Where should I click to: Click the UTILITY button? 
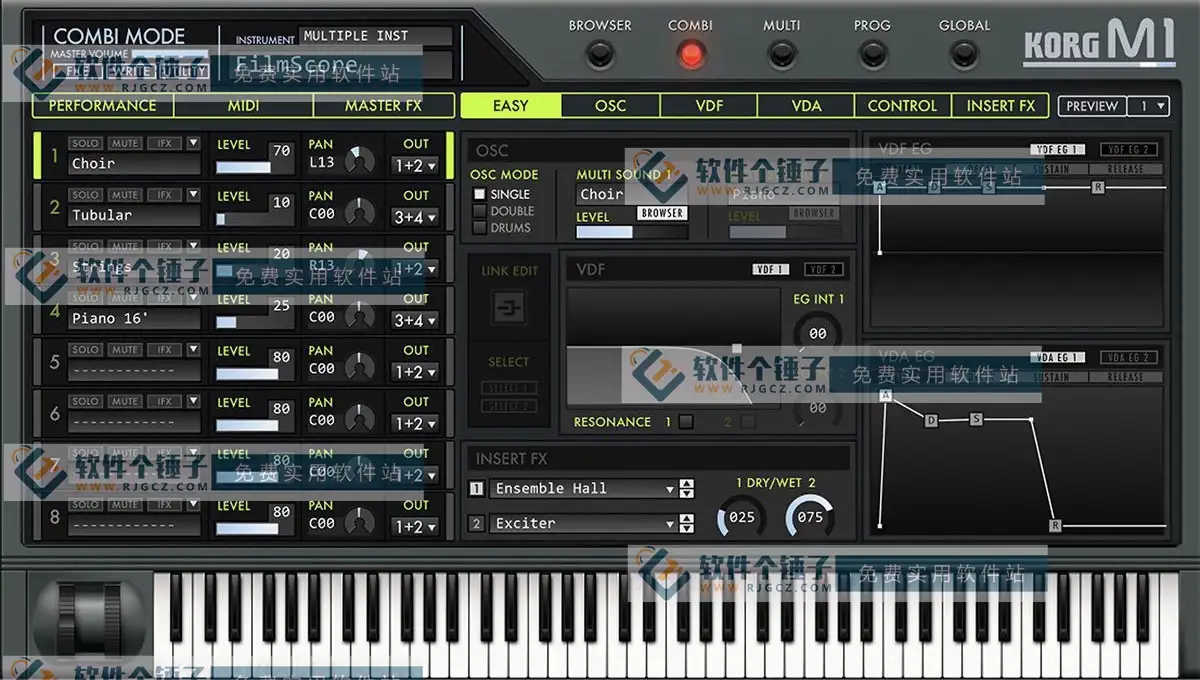tap(183, 72)
